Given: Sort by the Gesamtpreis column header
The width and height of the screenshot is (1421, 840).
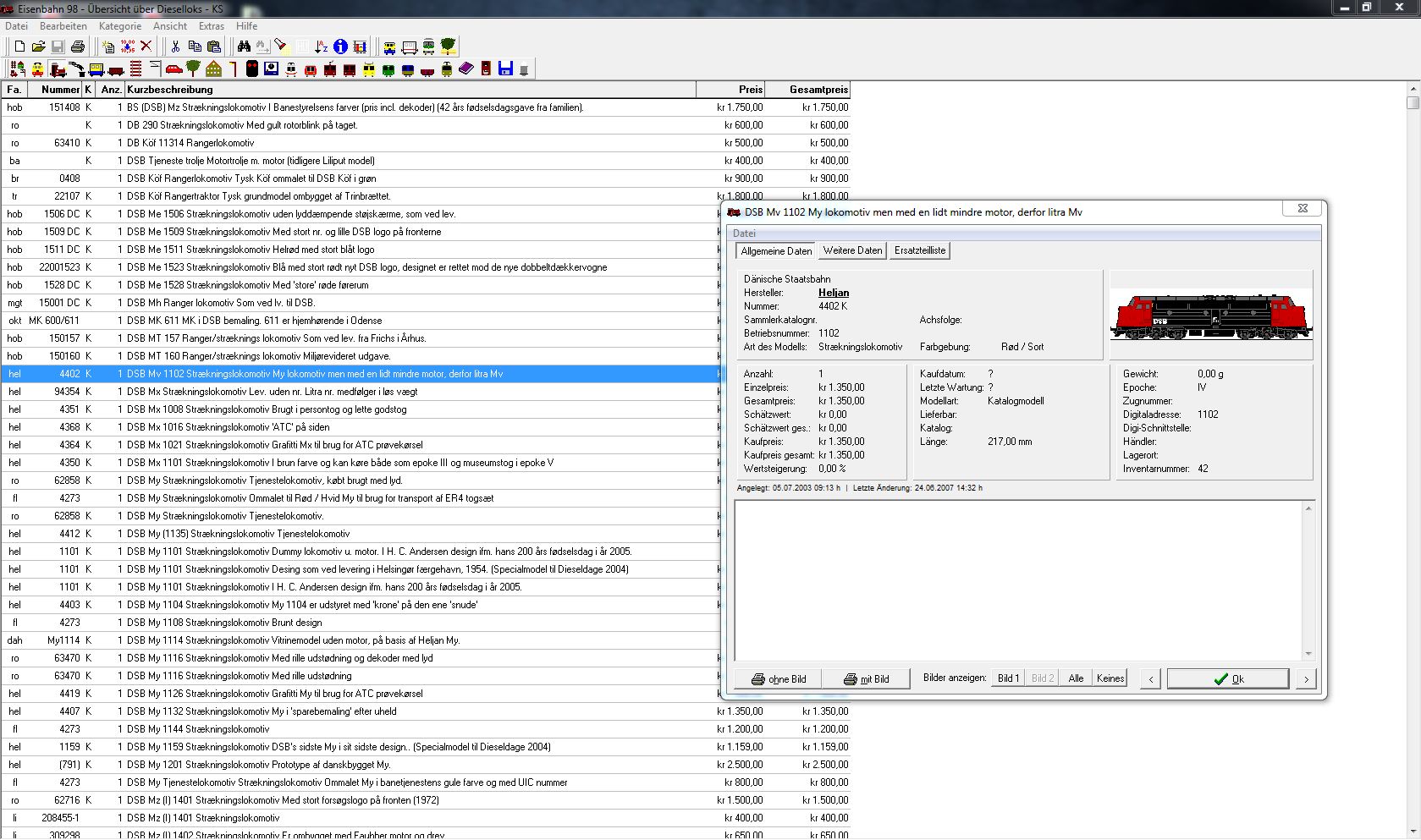Looking at the screenshot, I should click(807, 90).
